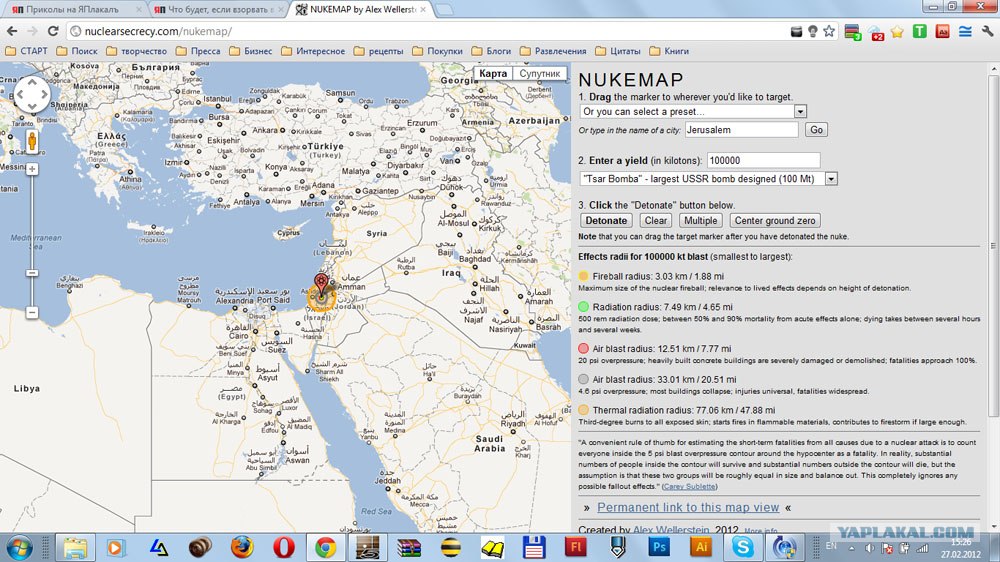Bookmark this page with the star outline

829,31
